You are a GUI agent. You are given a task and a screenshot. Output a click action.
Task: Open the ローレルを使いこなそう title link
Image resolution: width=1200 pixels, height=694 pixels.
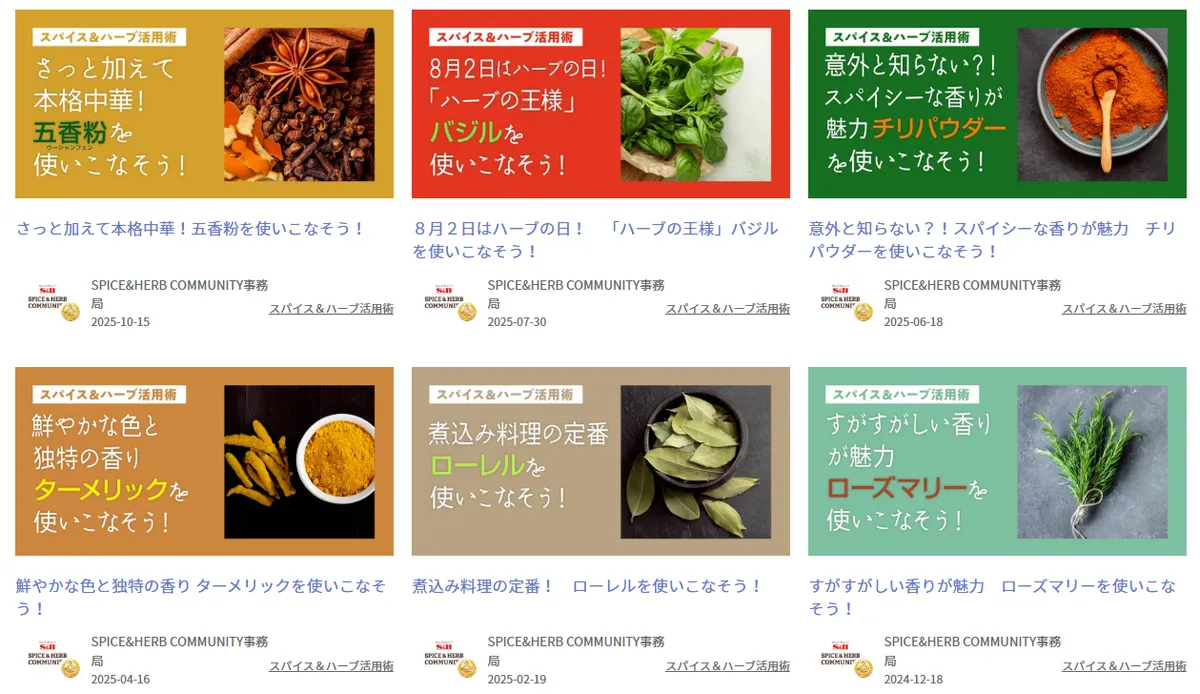pos(588,586)
